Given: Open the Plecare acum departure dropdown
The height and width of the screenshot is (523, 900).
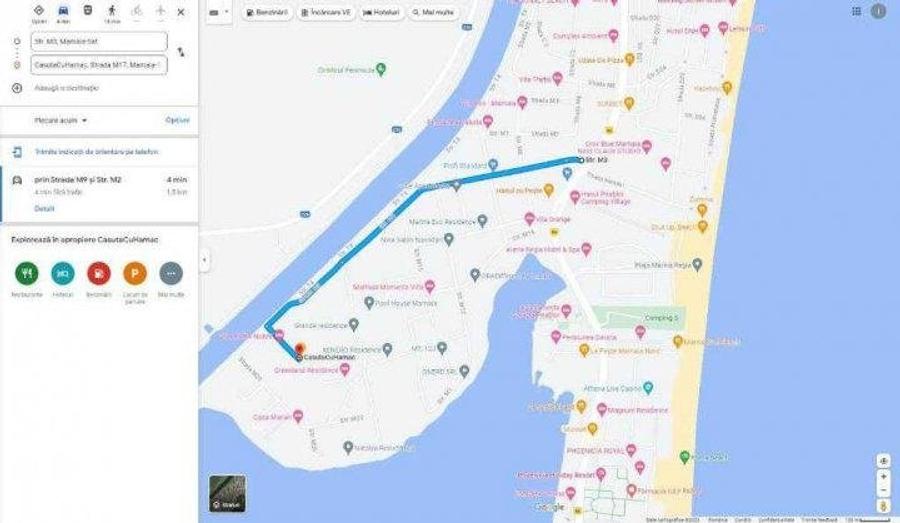Looking at the screenshot, I should point(61,121).
